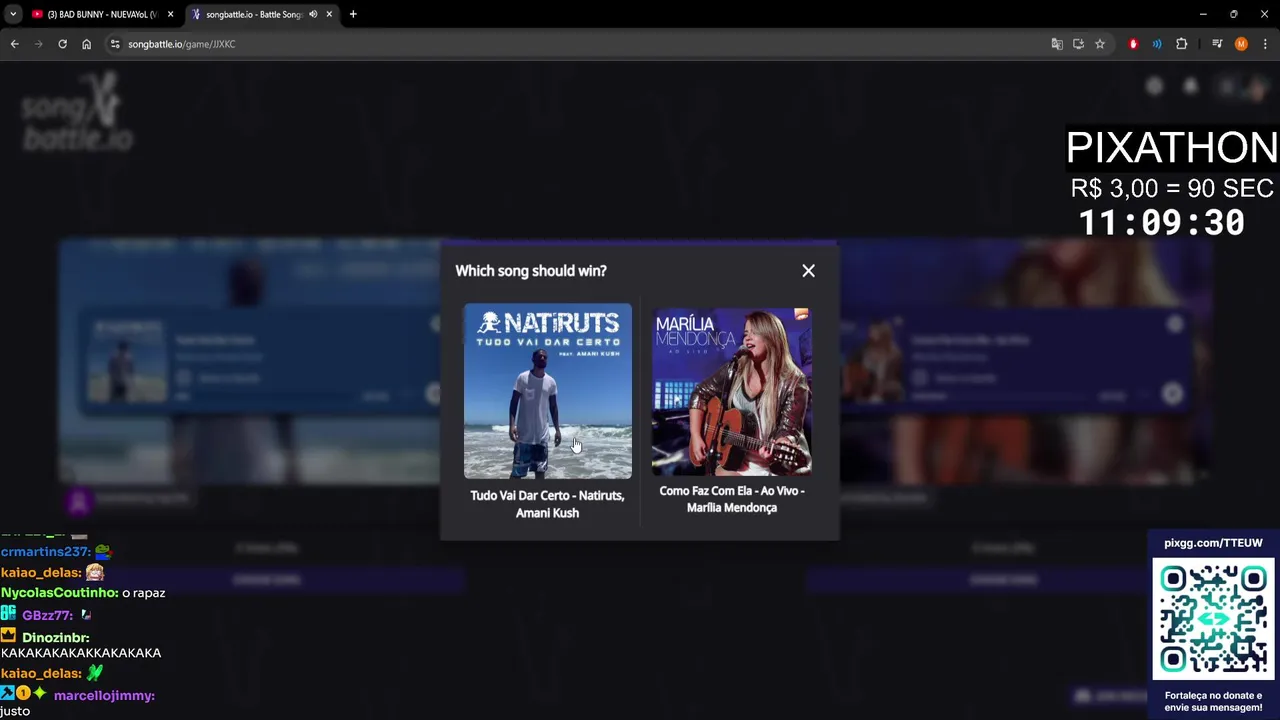The image size is (1280, 720).
Task: Click the 11:09:30 countdown timer
Action: pos(1161,222)
